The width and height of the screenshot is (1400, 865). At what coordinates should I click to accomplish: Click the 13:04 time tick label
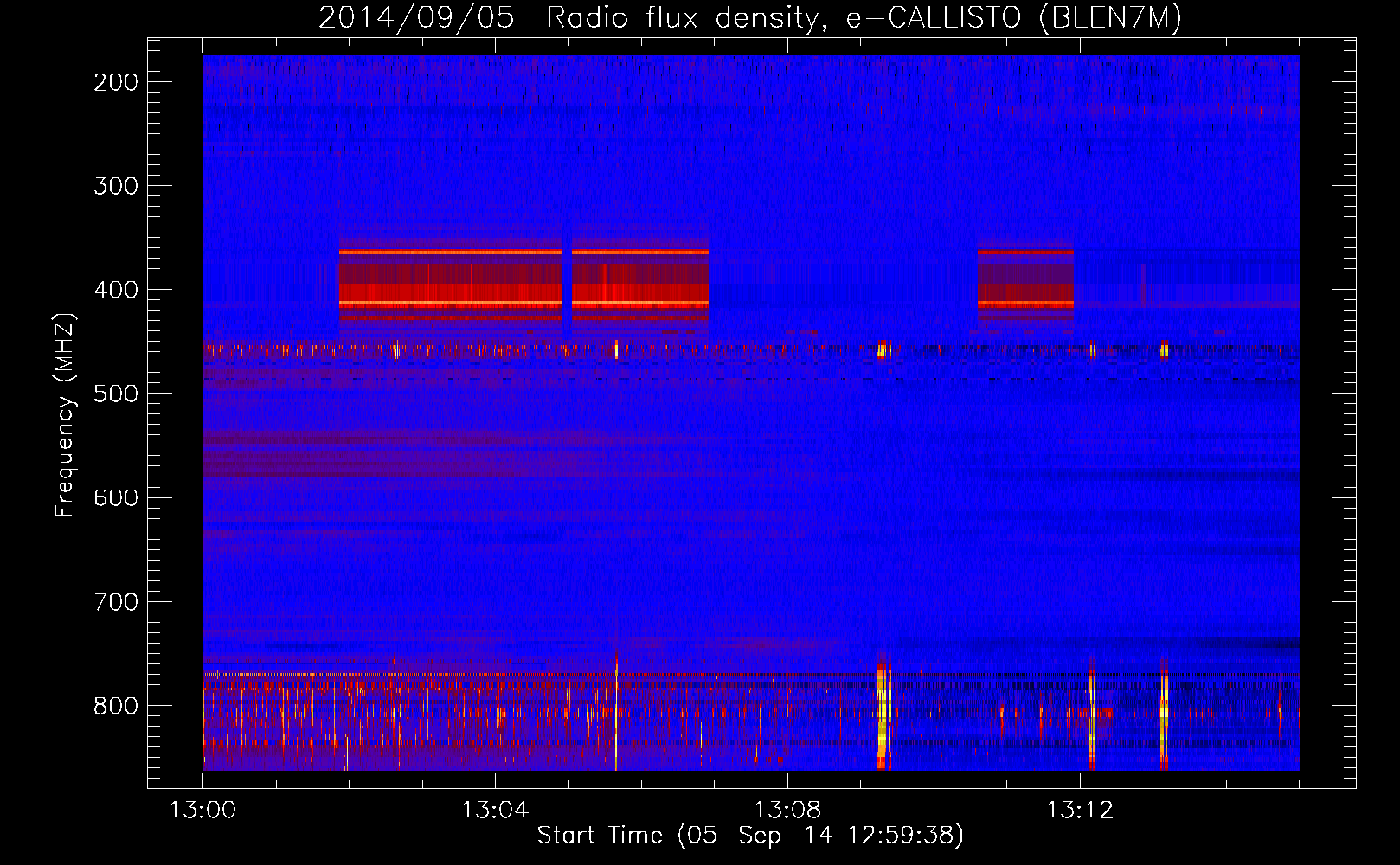[495, 811]
